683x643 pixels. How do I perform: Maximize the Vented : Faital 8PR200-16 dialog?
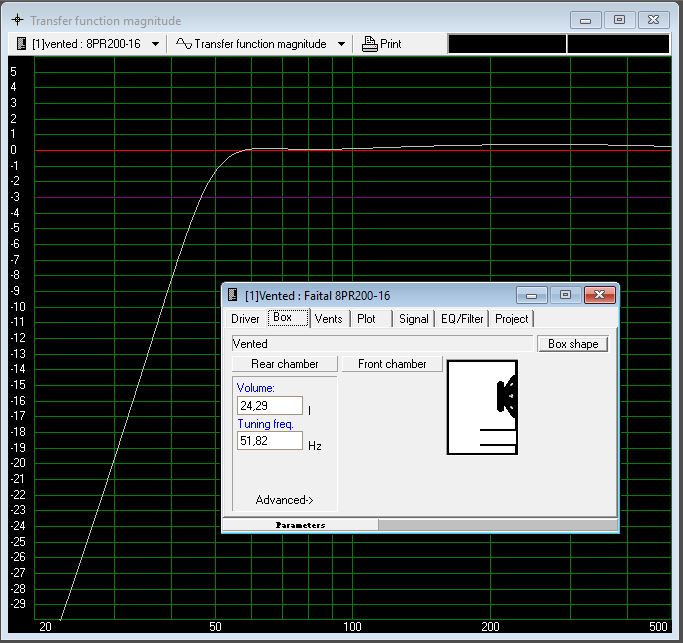pos(565,295)
